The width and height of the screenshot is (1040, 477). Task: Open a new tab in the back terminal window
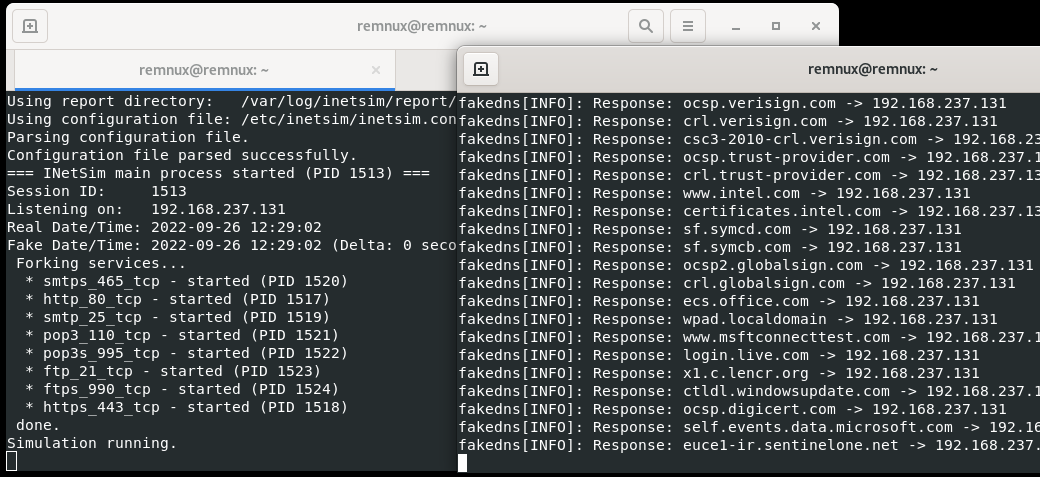[x=30, y=26]
